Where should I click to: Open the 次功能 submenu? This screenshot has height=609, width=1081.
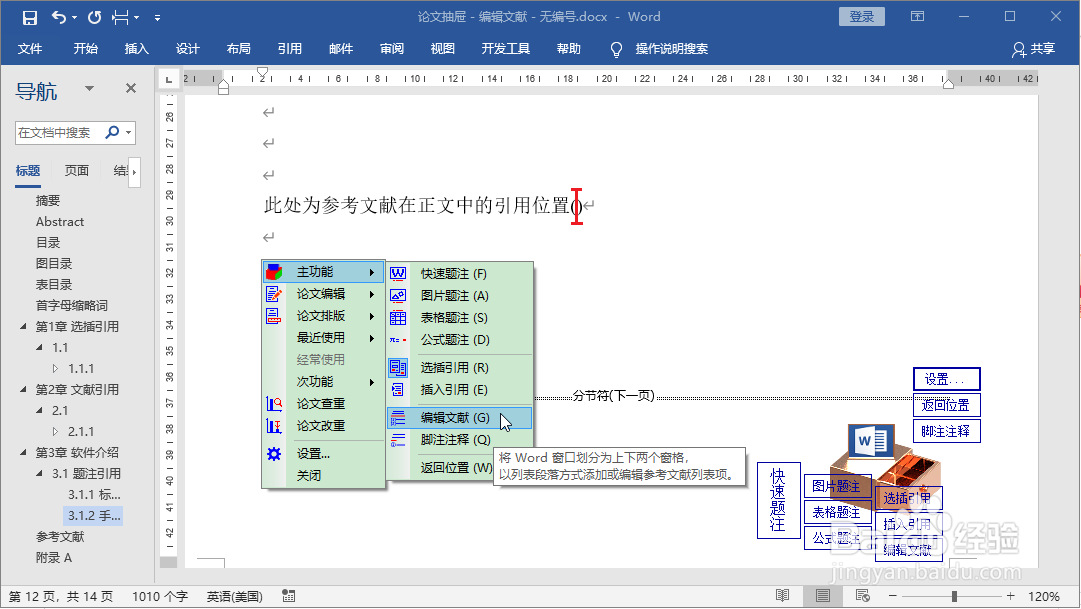tap(323, 381)
